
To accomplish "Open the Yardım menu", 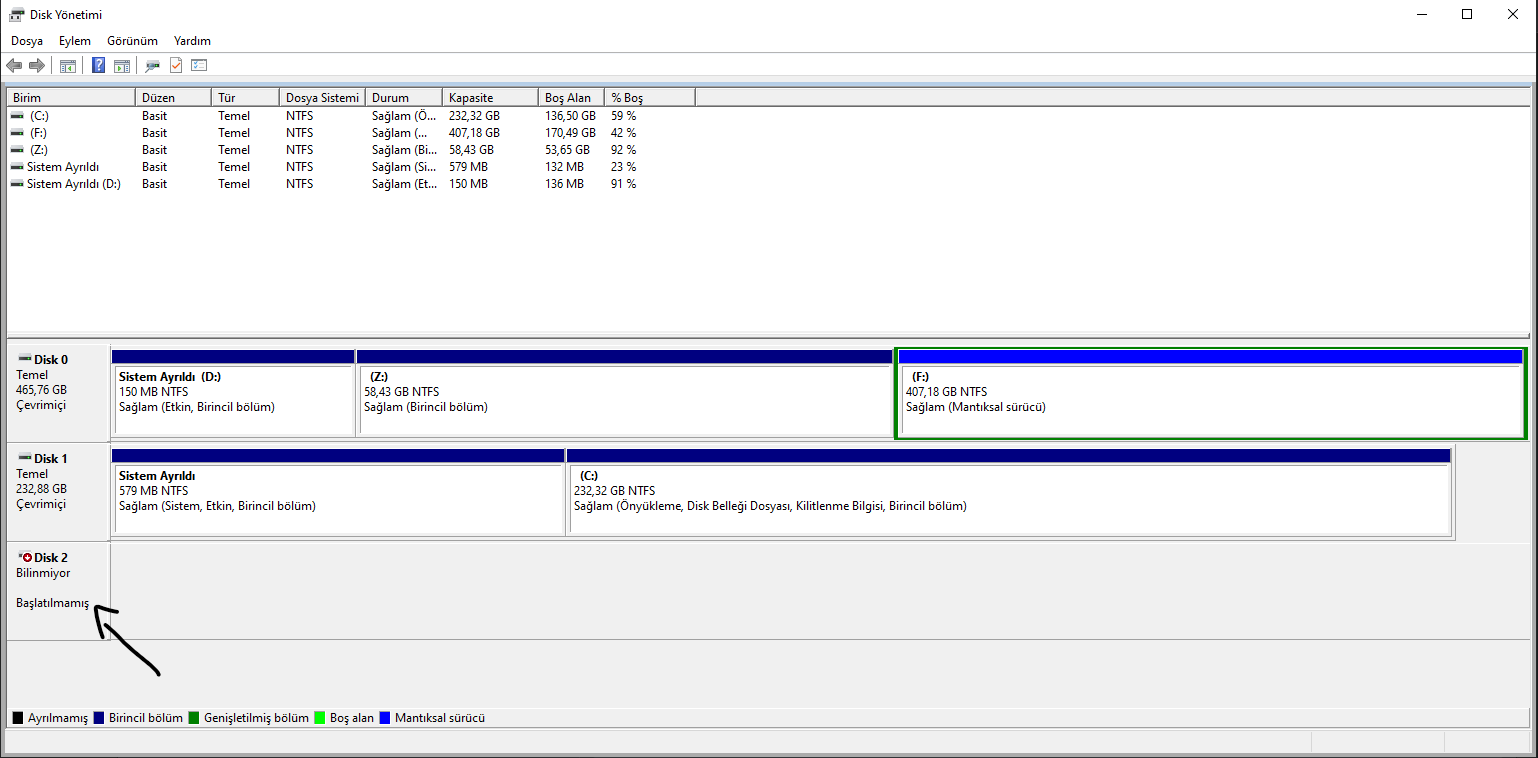I will [x=192, y=41].
